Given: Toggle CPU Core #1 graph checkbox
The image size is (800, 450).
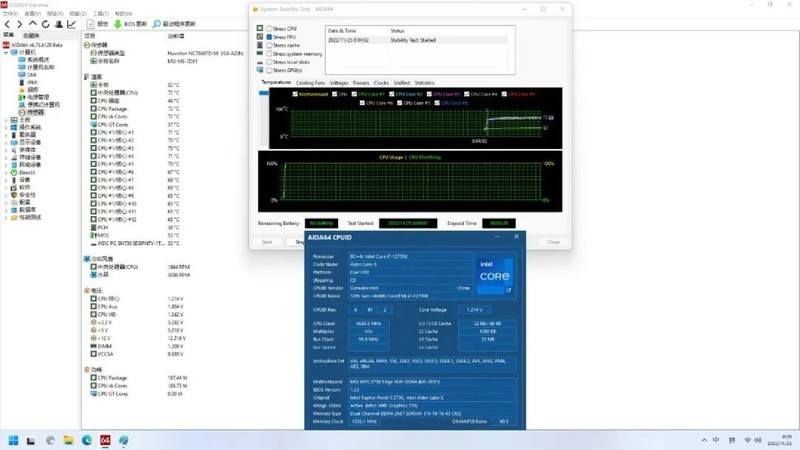Looking at the screenshot, I should click(354, 94).
